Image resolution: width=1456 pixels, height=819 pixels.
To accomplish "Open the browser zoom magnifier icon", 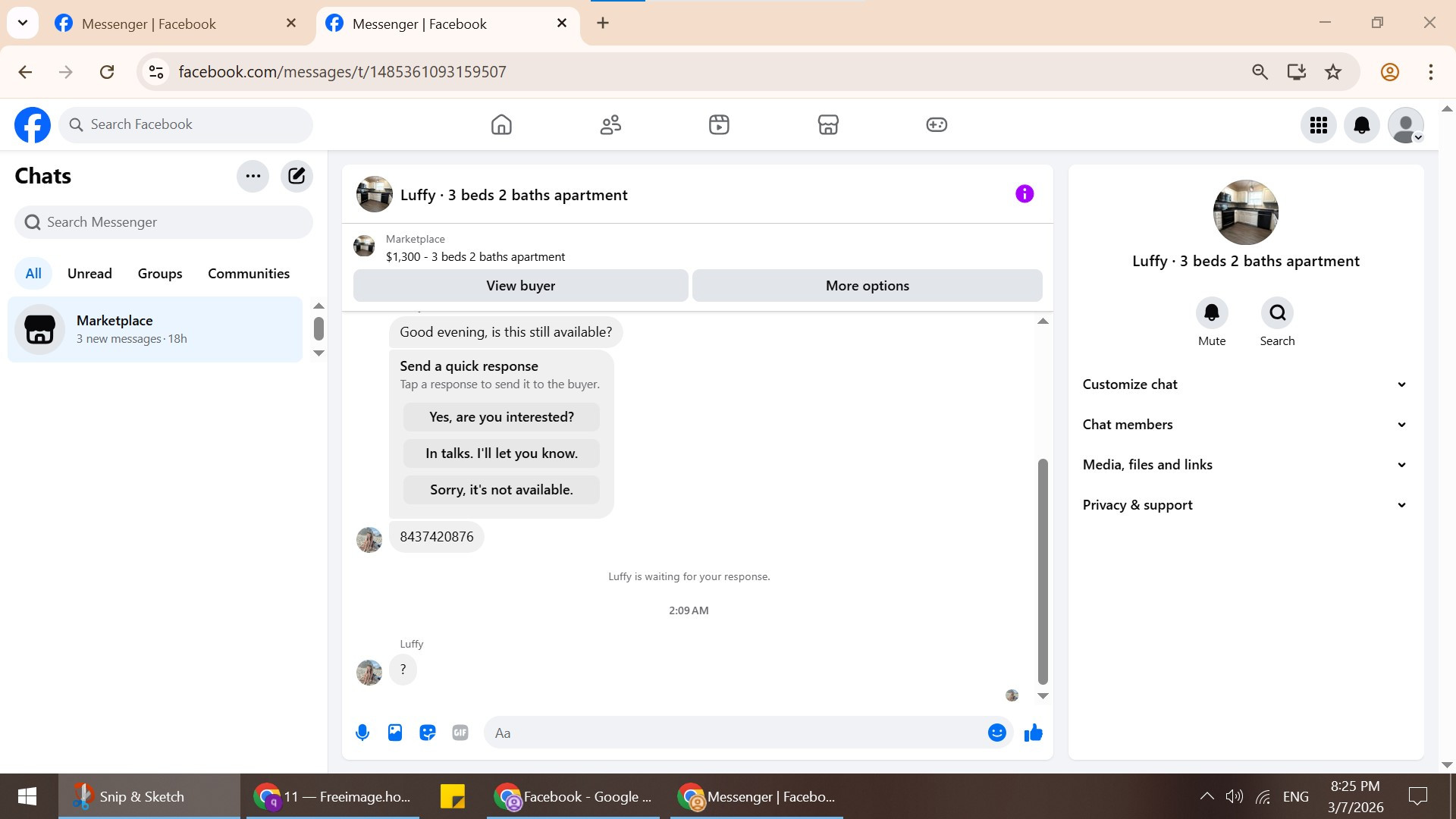I will click(x=1260, y=72).
